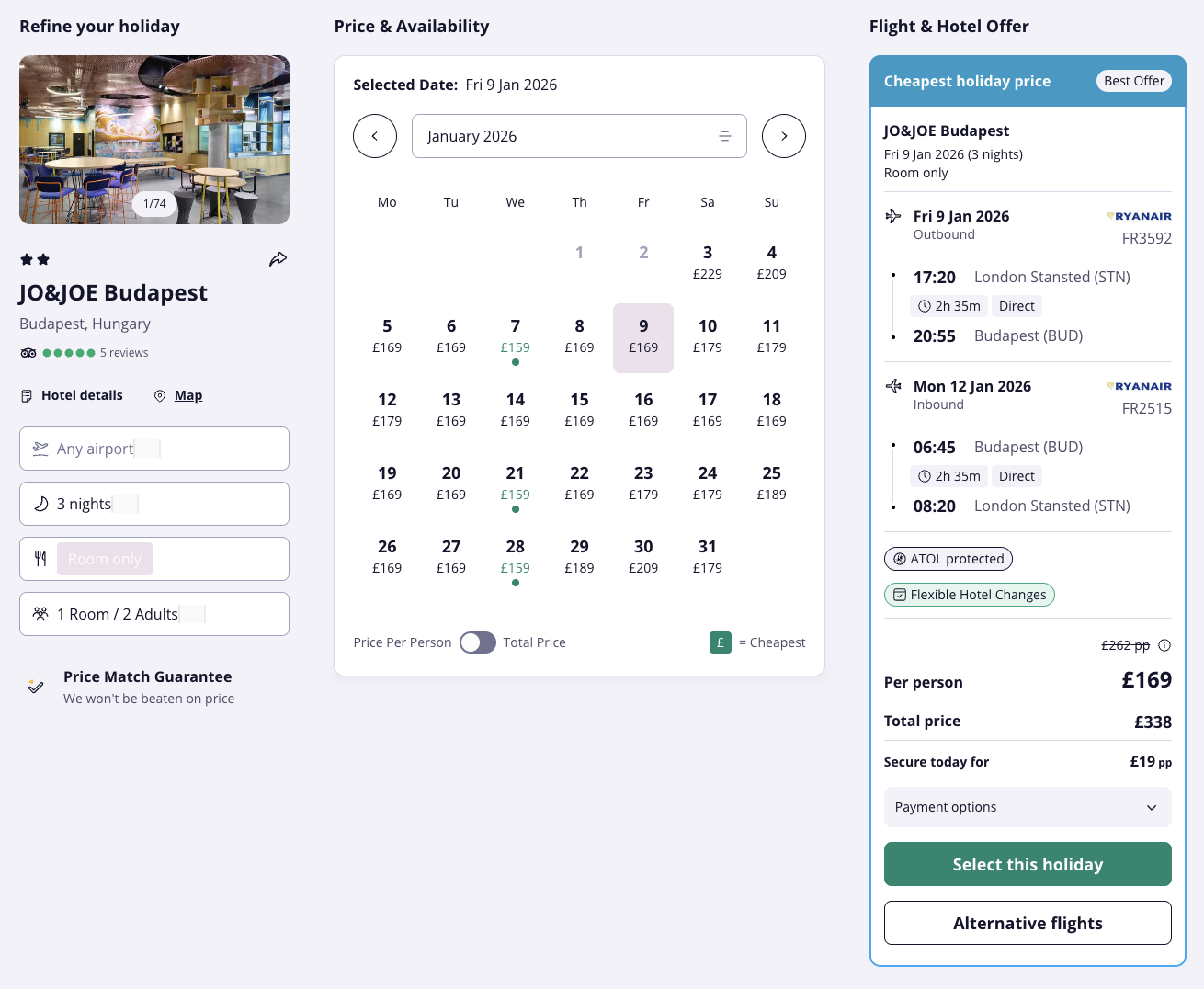The image size is (1204, 989).
Task: Open the 3 nights duration dropdown
Action: (x=154, y=504)
